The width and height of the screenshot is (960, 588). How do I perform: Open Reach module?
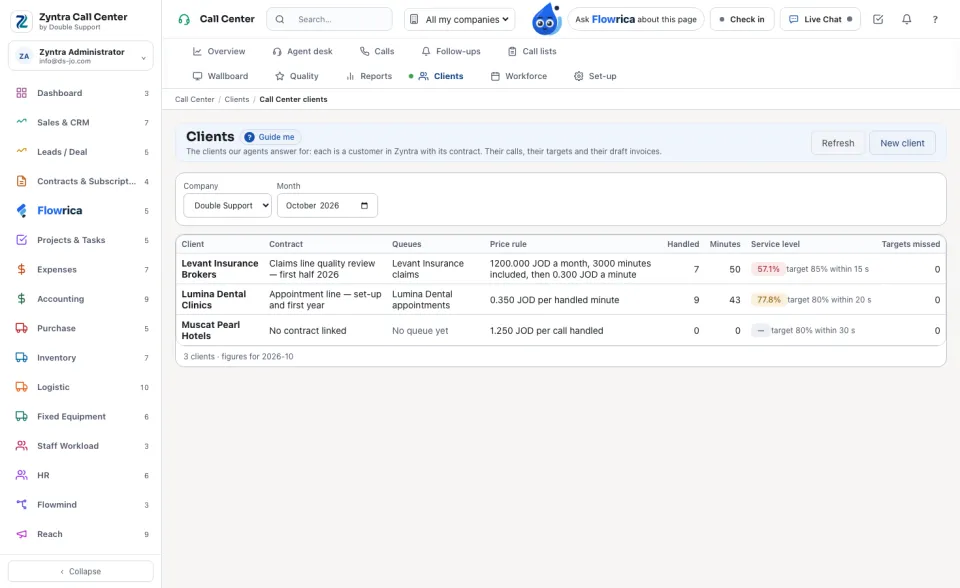coord(81,534)
